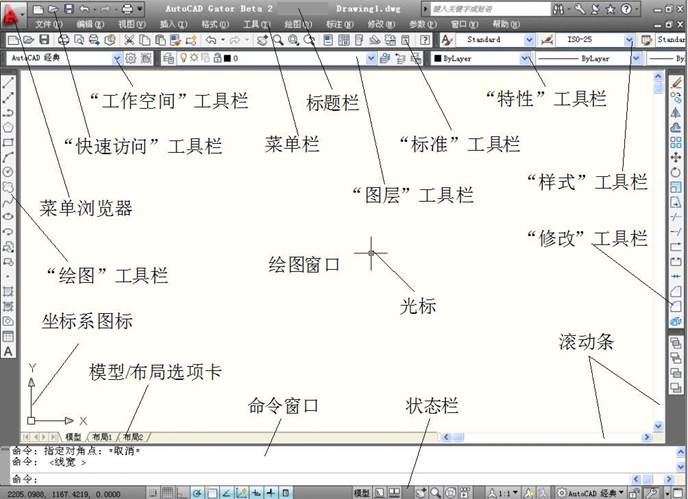
Task: Click Copy icon in standard toolbar
Action: [x=145, y=40]
